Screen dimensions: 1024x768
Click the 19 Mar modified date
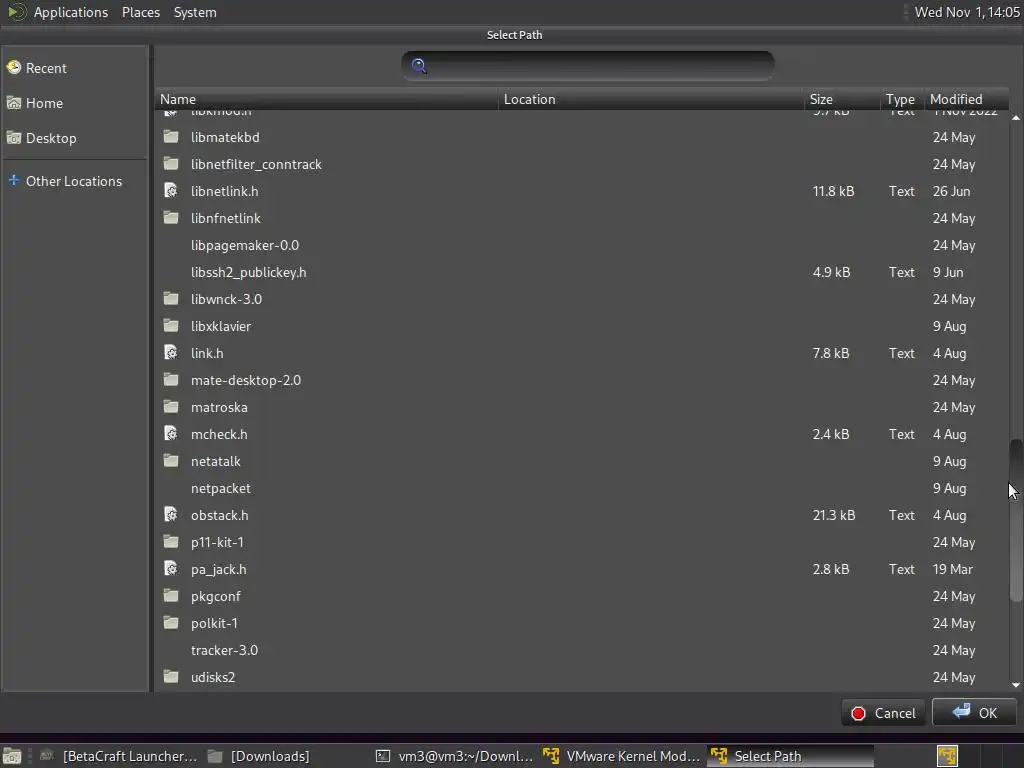click(x=952, y=569)
